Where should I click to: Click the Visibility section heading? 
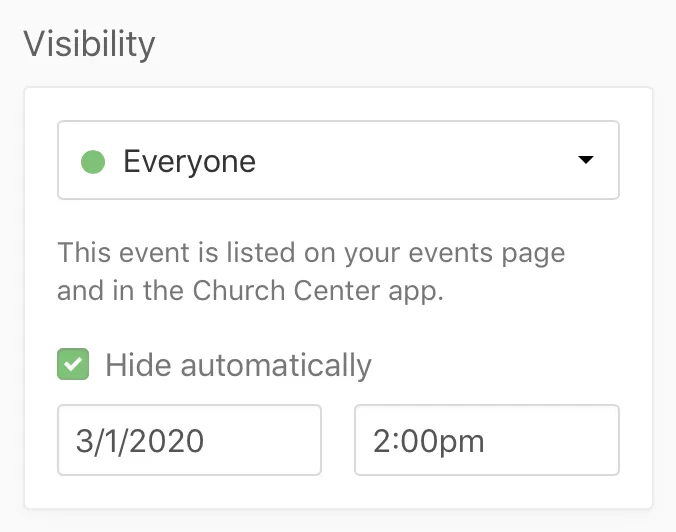(x=89, y=44)
